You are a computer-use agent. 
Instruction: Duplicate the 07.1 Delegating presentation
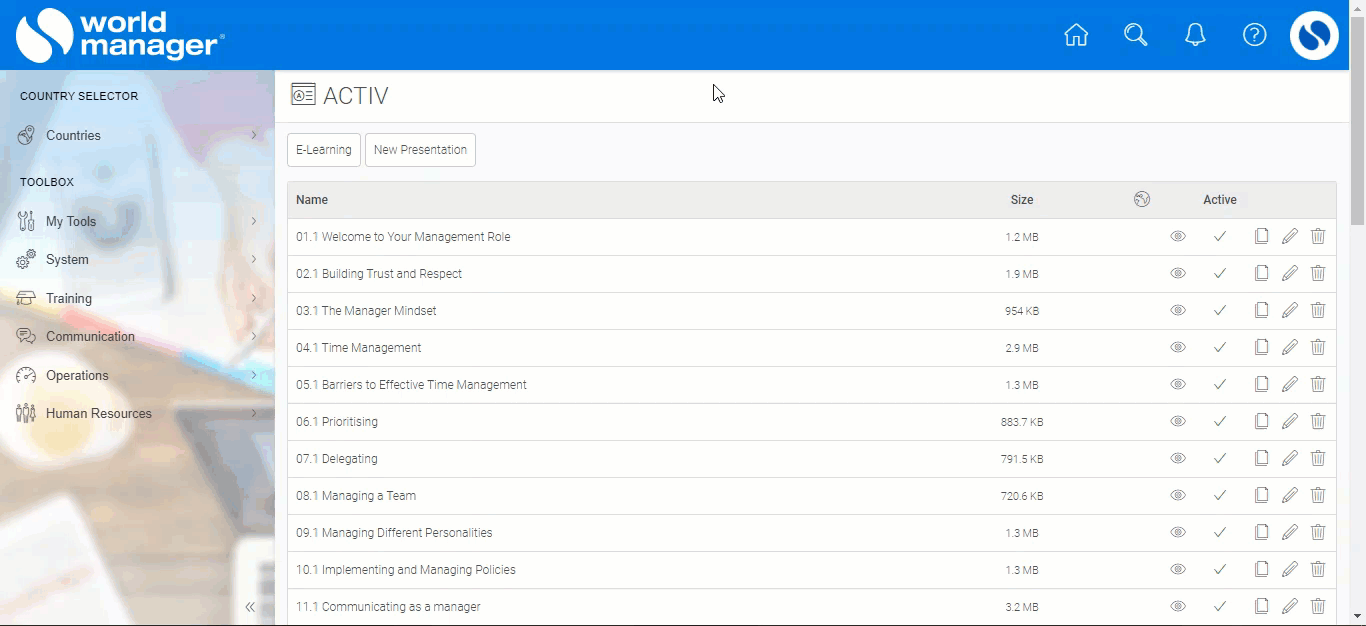(1262, 459)
